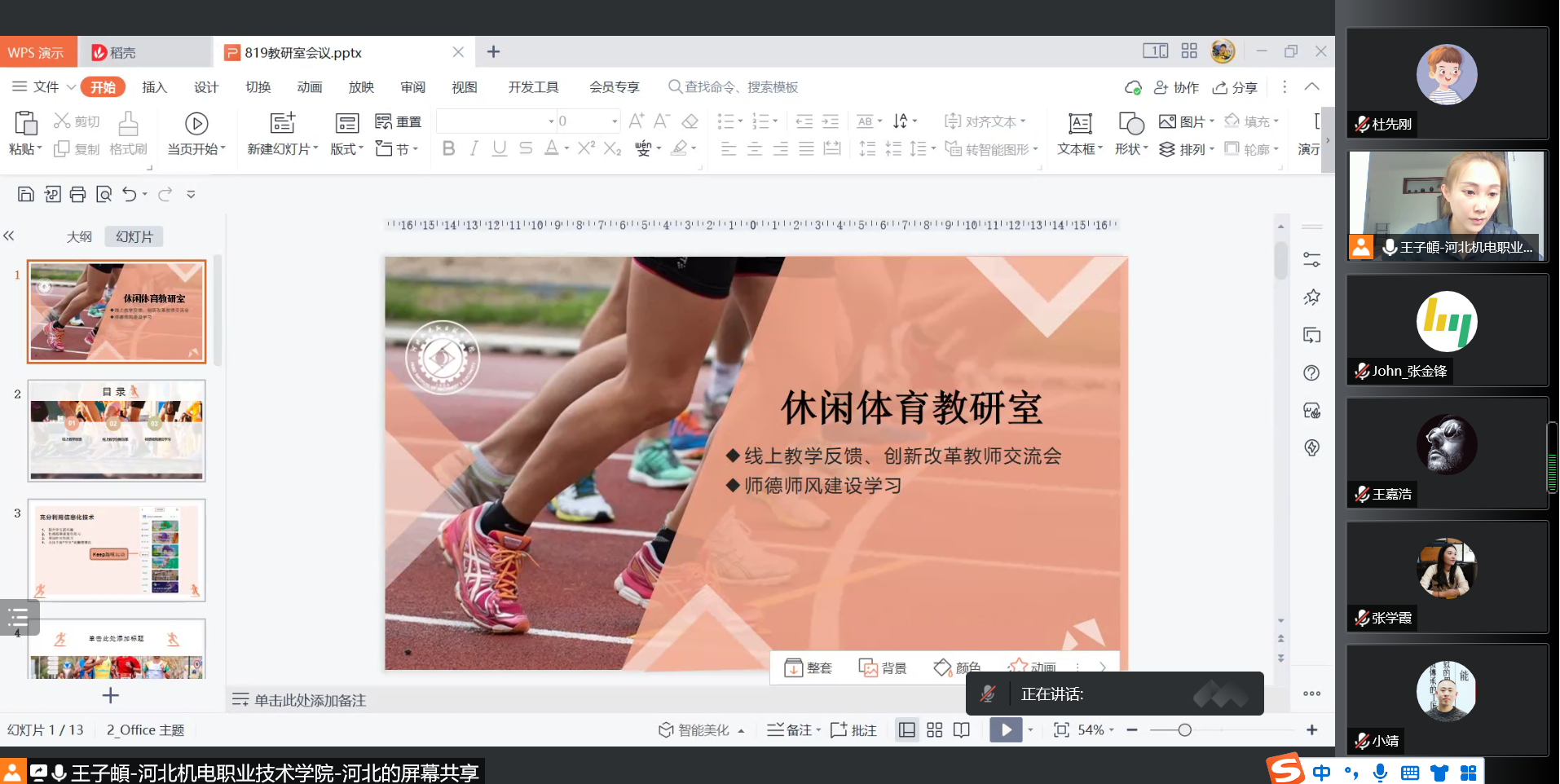Screen dimensions: 1560x784
Task: Toggle Strikethrough formatting
Action: pos(526,148)
